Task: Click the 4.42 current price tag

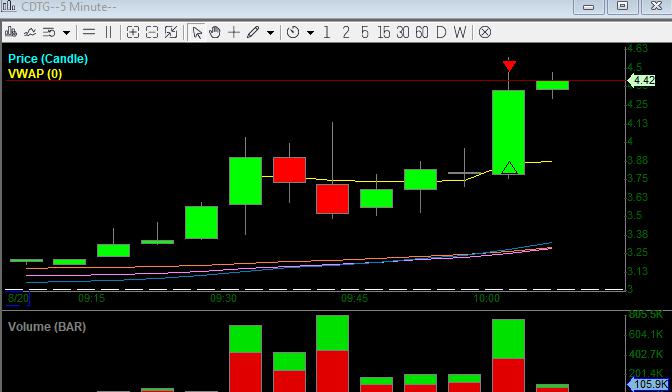Action: [641, 81]
